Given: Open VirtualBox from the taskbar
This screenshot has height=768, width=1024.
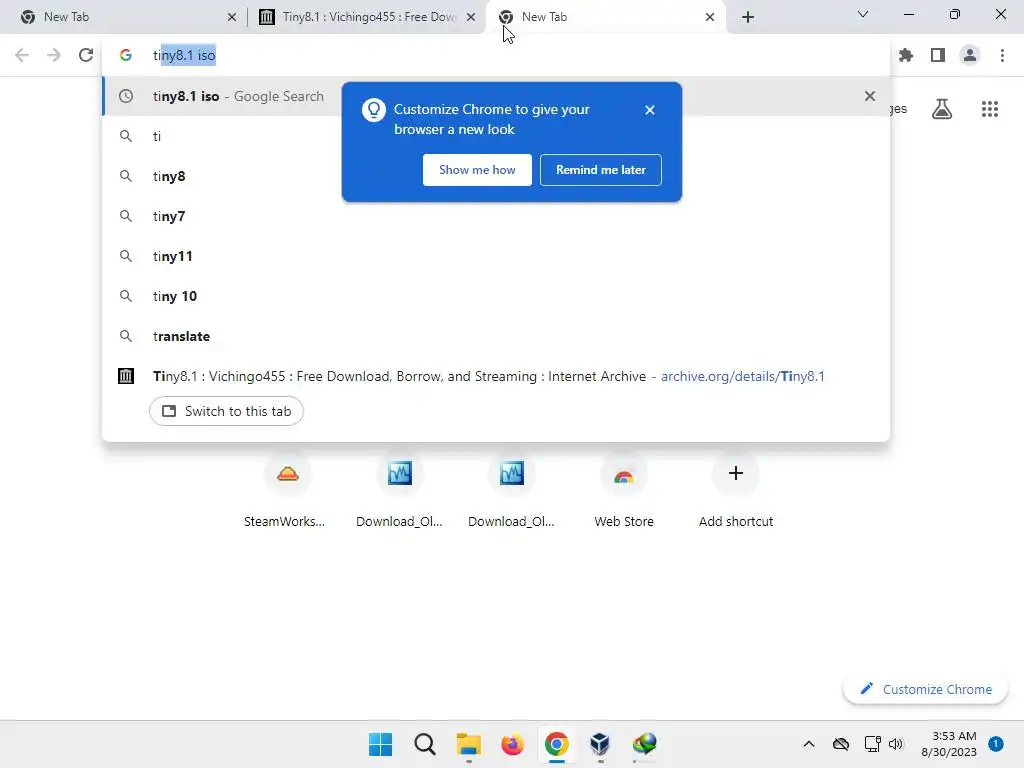Looking at the screenshot, I should coord(600,744).
